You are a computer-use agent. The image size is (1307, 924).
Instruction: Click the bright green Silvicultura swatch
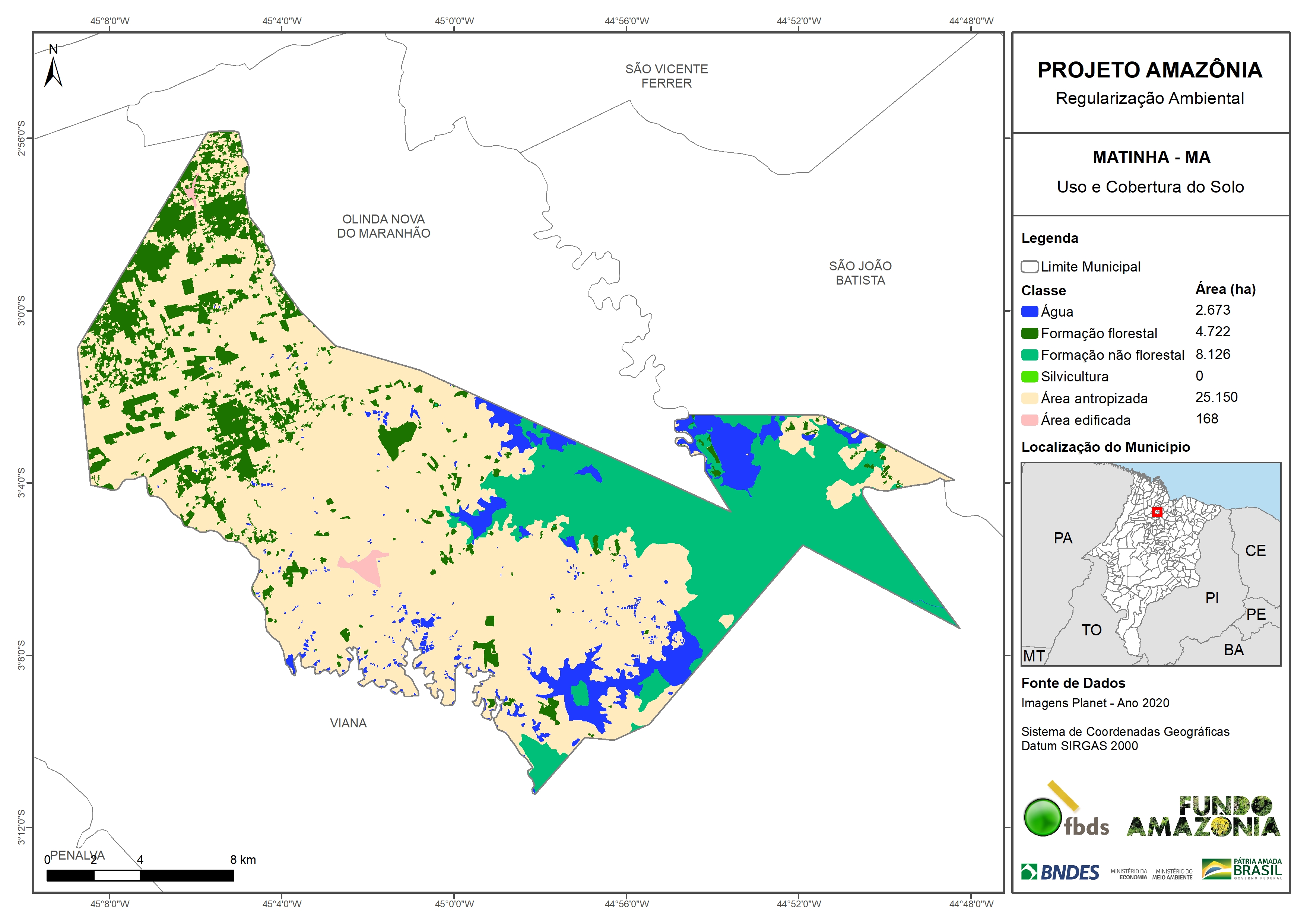[1029, 376]
